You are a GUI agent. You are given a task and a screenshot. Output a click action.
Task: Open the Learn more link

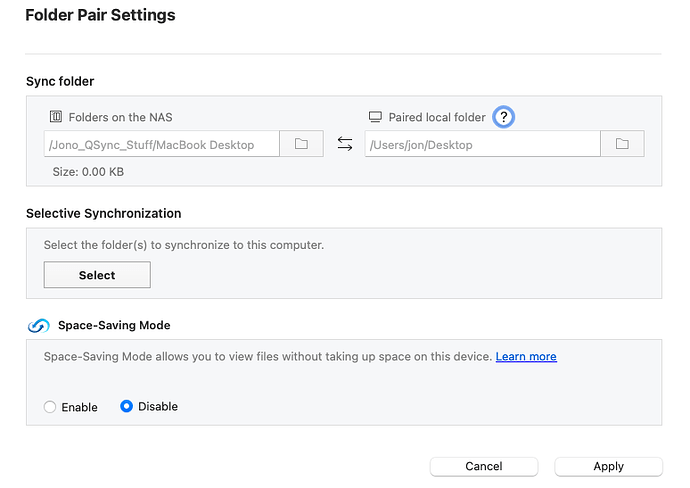526,356
